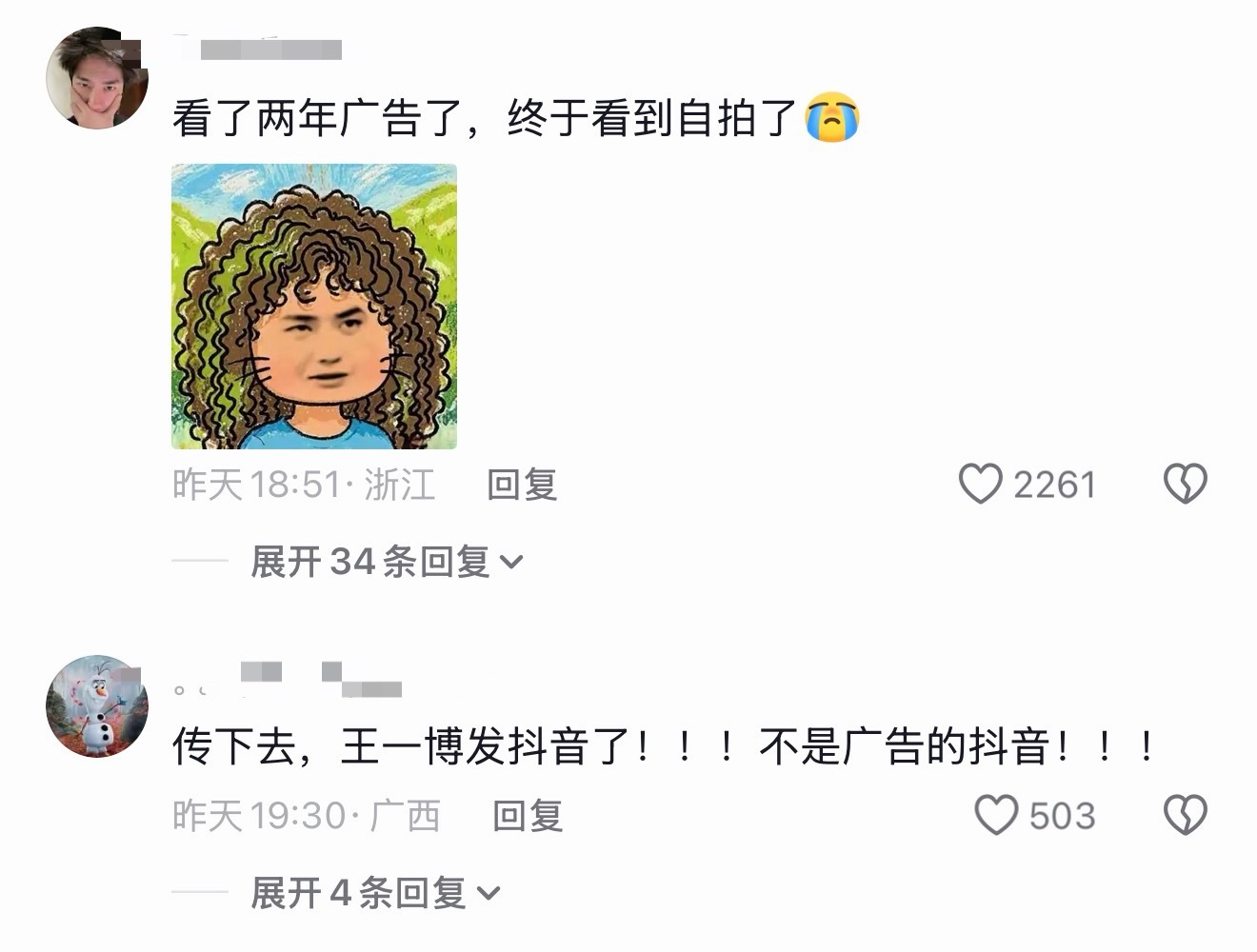
Task: Like the comment with 2261 likes
Action: tap(980, 484)
